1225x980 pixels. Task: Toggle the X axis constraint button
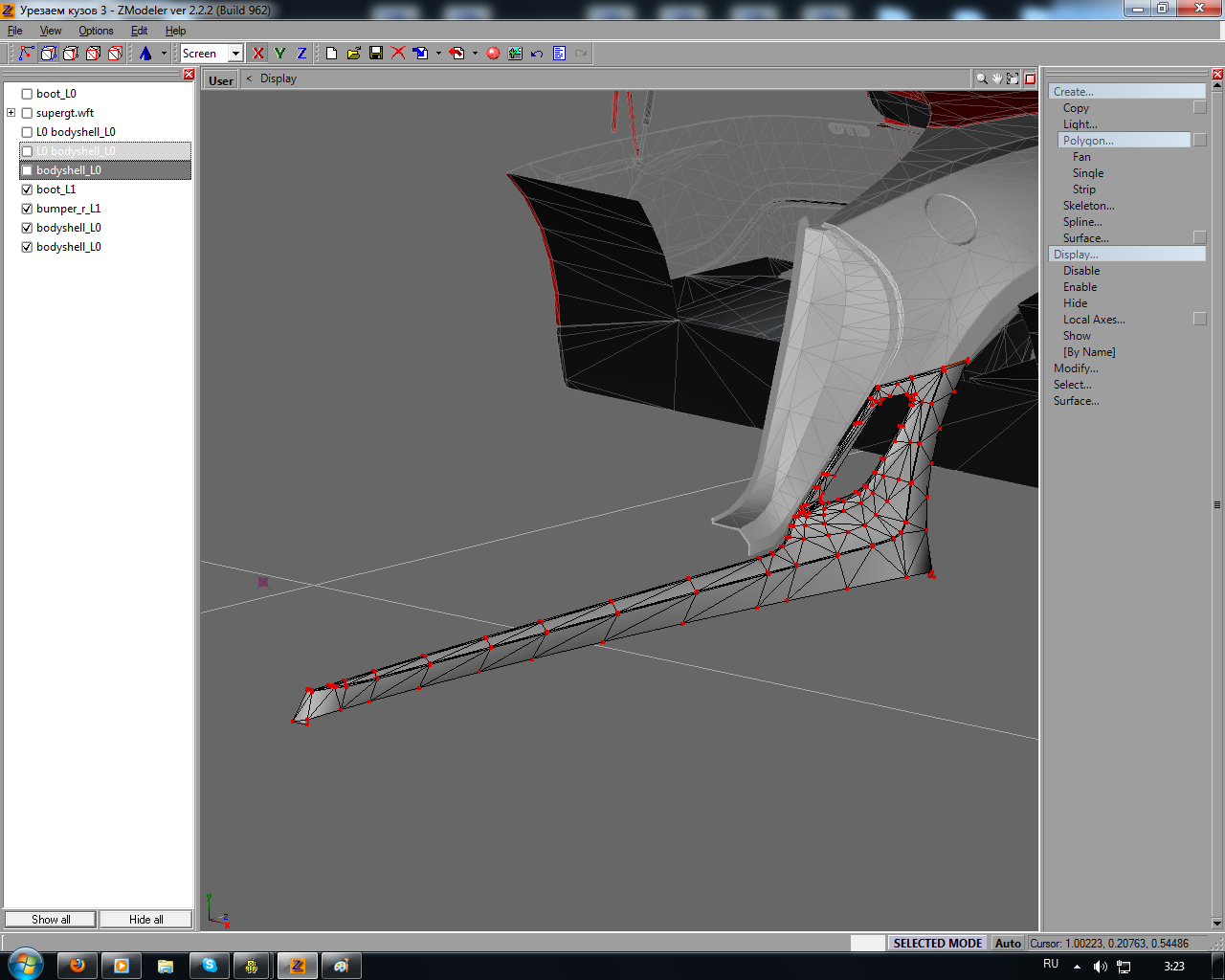[x=257, y=54]
